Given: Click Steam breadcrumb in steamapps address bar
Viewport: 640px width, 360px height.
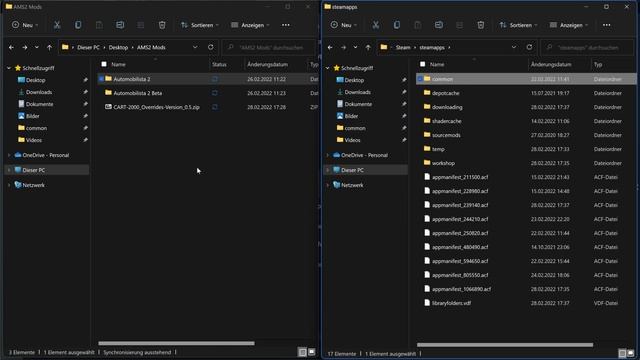Looking at the screenshot, I should click(403, 47).
